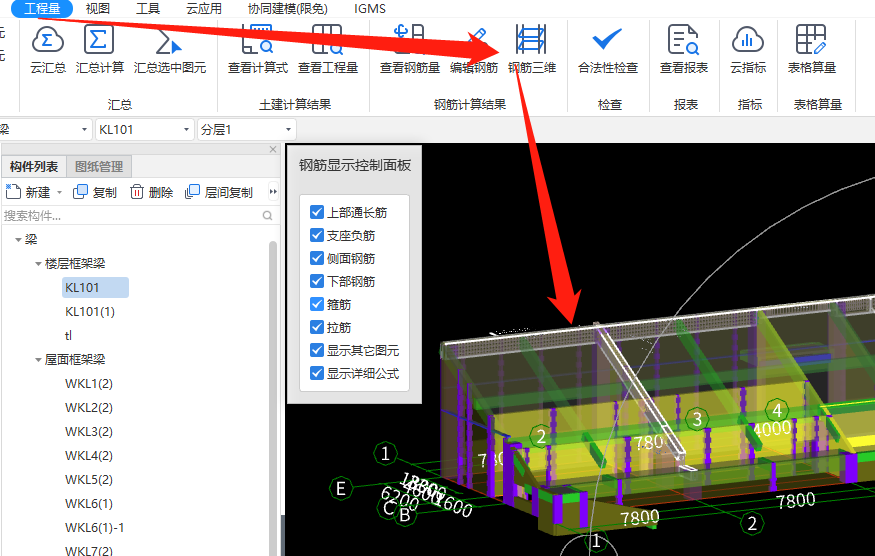
Task: Open 云指标 cloud indicators
Action: (x=748, y=49)
